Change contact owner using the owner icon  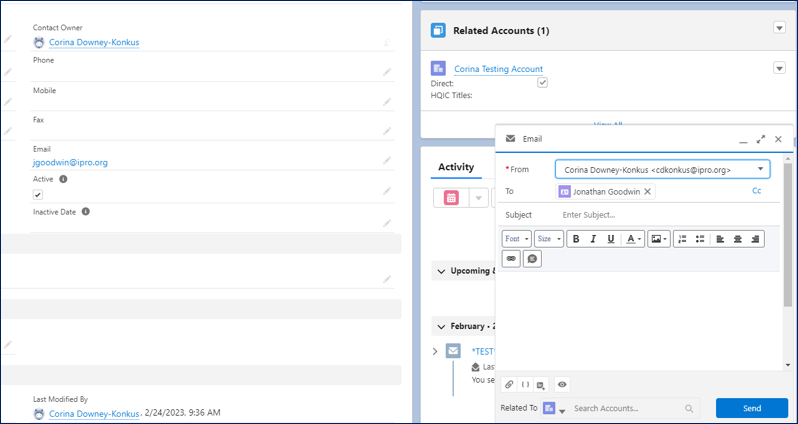tap(387, 43)
